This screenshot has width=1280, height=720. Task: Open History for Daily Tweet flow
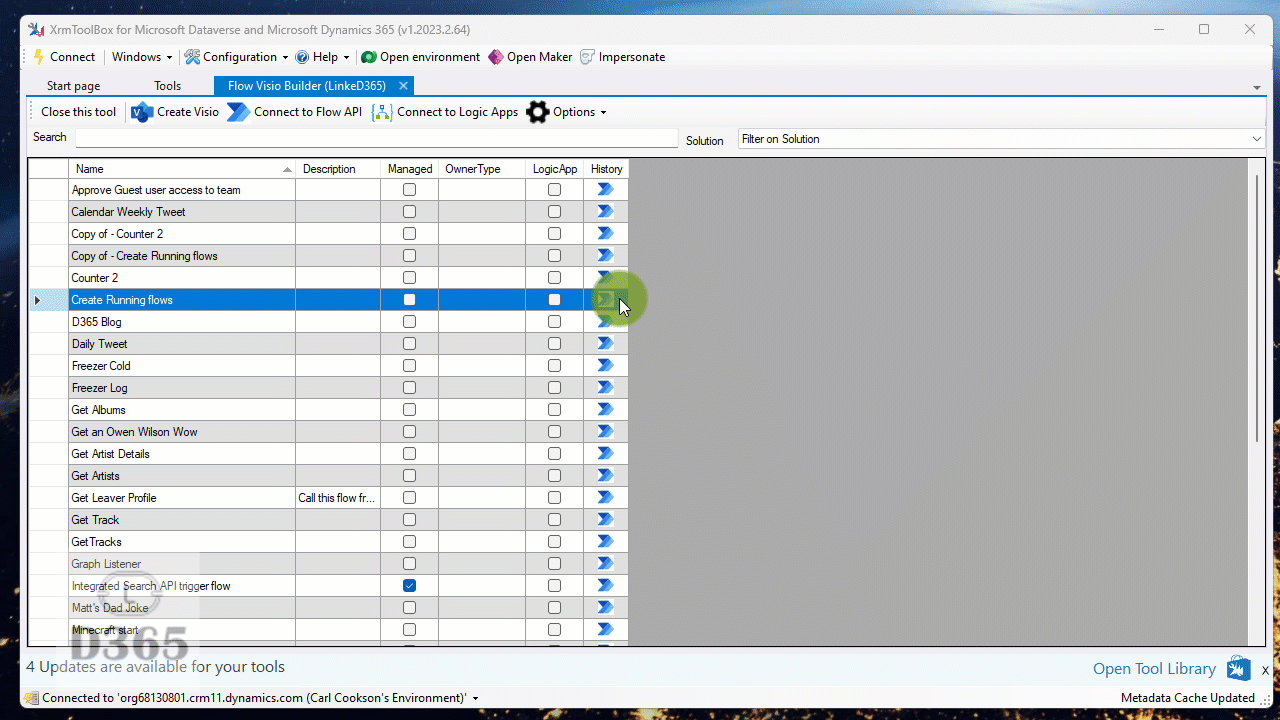[605, 343]
